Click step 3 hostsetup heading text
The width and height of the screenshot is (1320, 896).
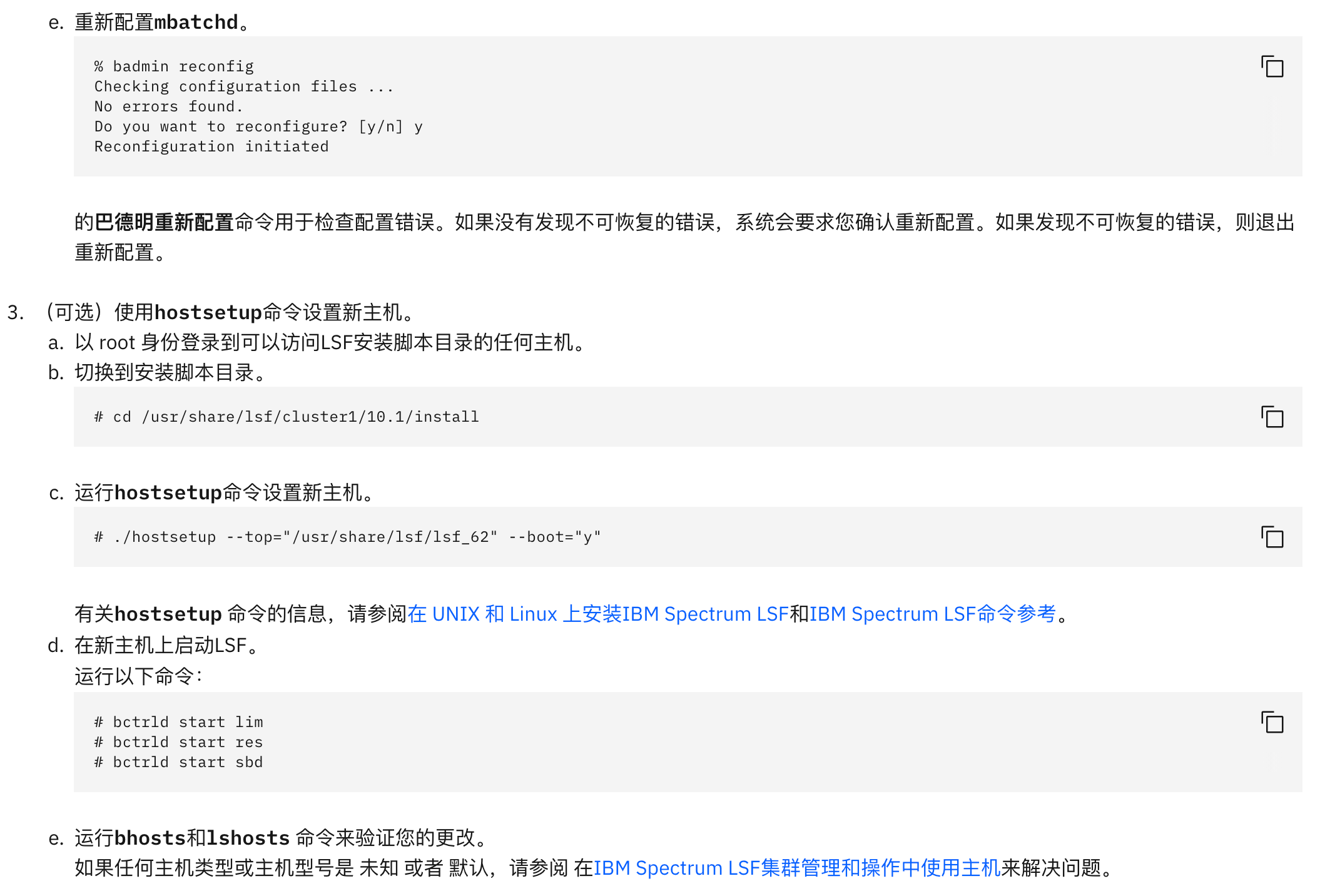pyautogui.click(x=228, y=312)
